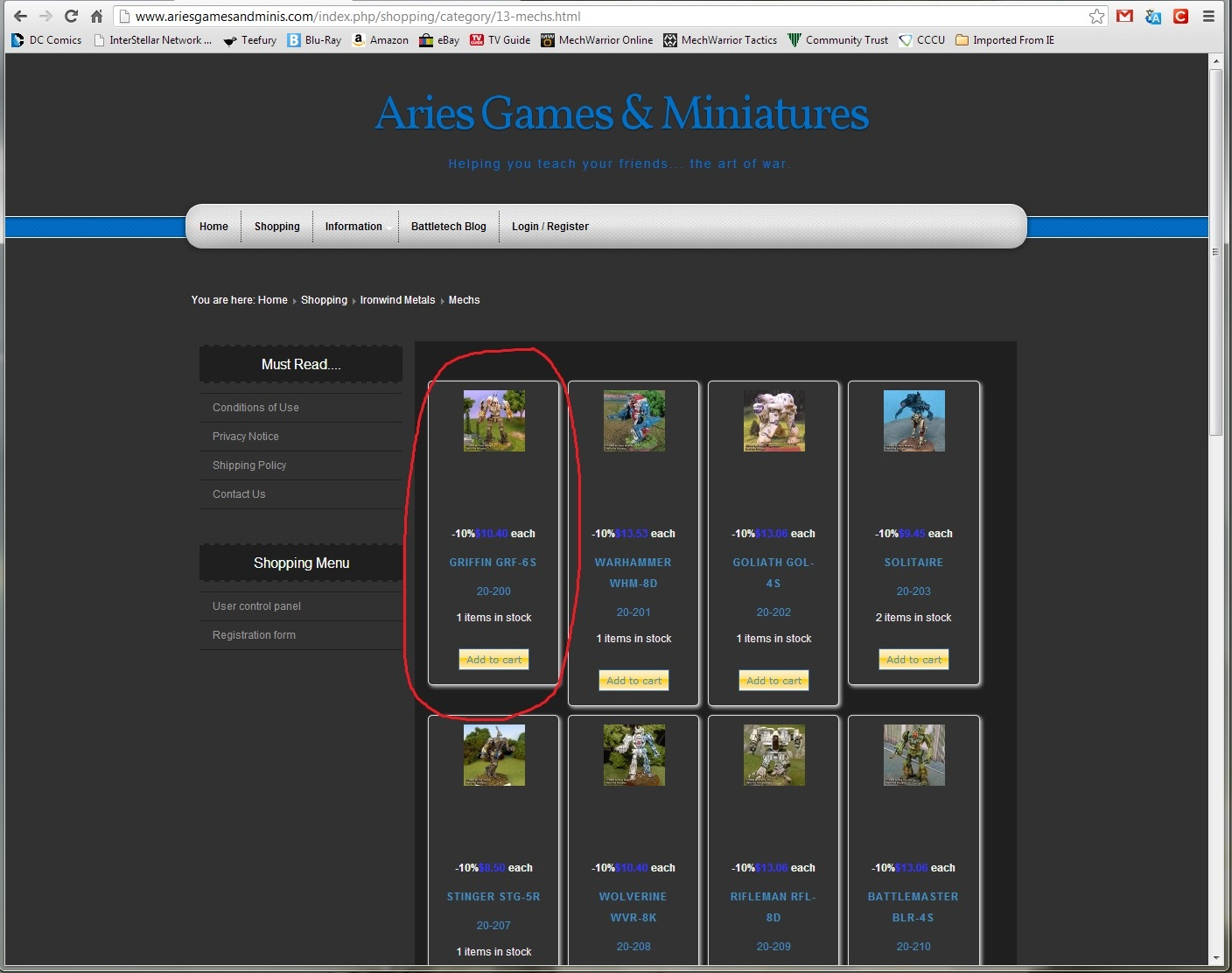This screenshot has height=973, width=1232.
Task: Open the SOLITAIRE product name link
Action: [913, 563]
